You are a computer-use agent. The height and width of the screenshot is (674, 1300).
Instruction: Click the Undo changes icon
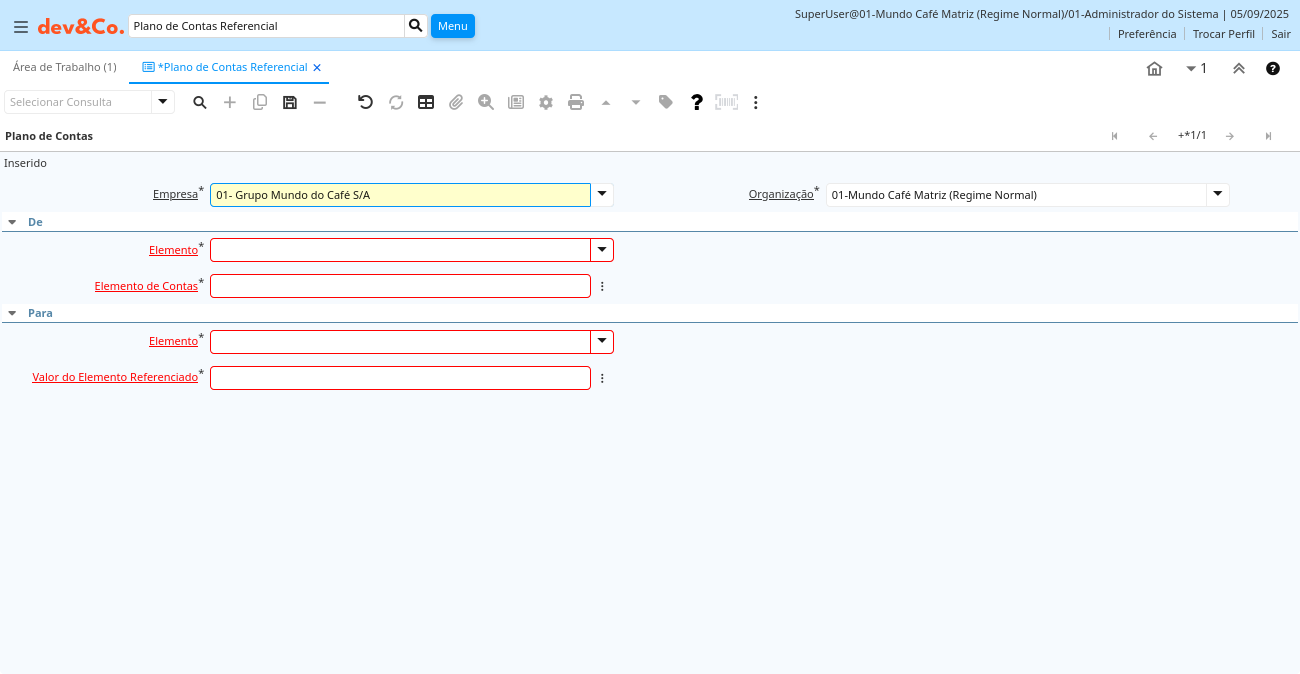click(x=365, y=102)
